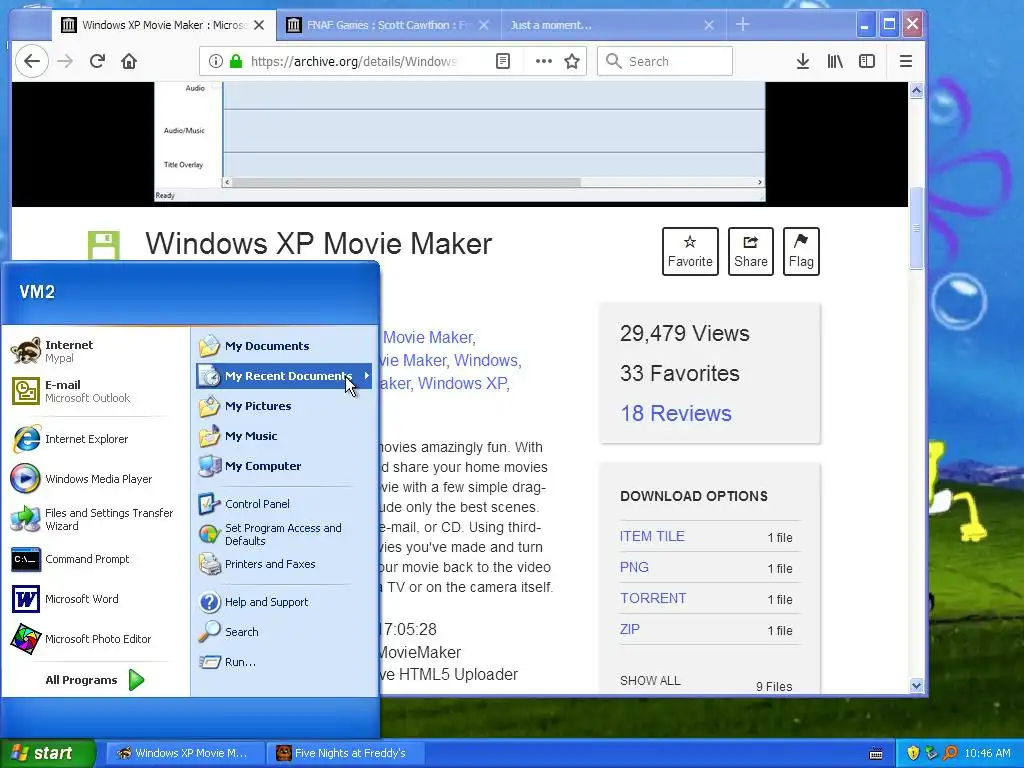Click the Windows start button
This screenshot has height=768, width=1024.
(47, 753)
